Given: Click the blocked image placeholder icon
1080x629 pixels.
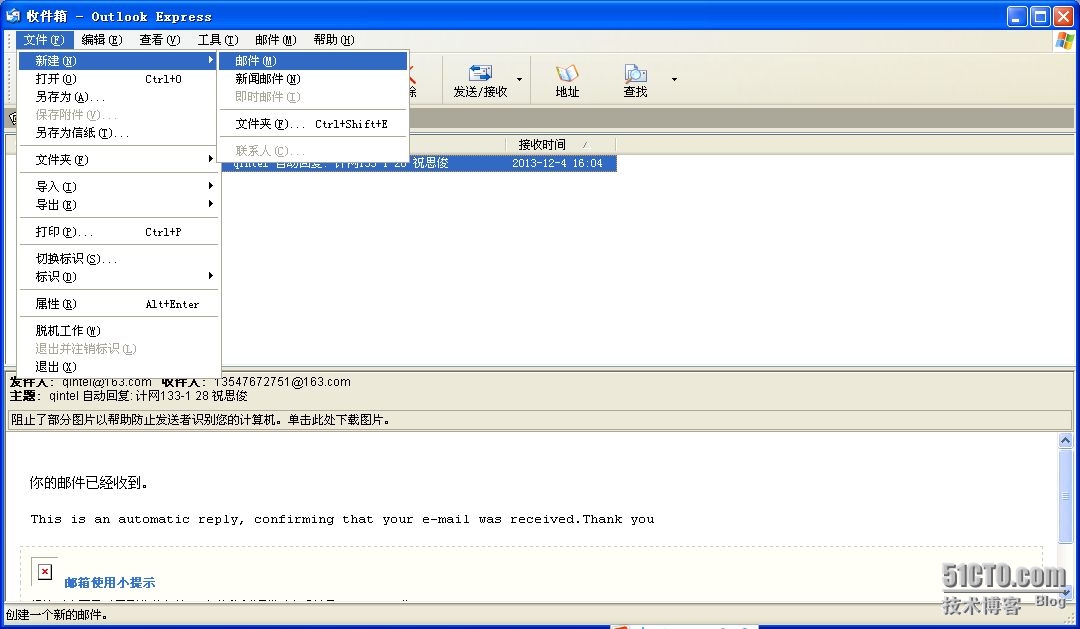Looking at the screenshot, I should tap(45, 571).
